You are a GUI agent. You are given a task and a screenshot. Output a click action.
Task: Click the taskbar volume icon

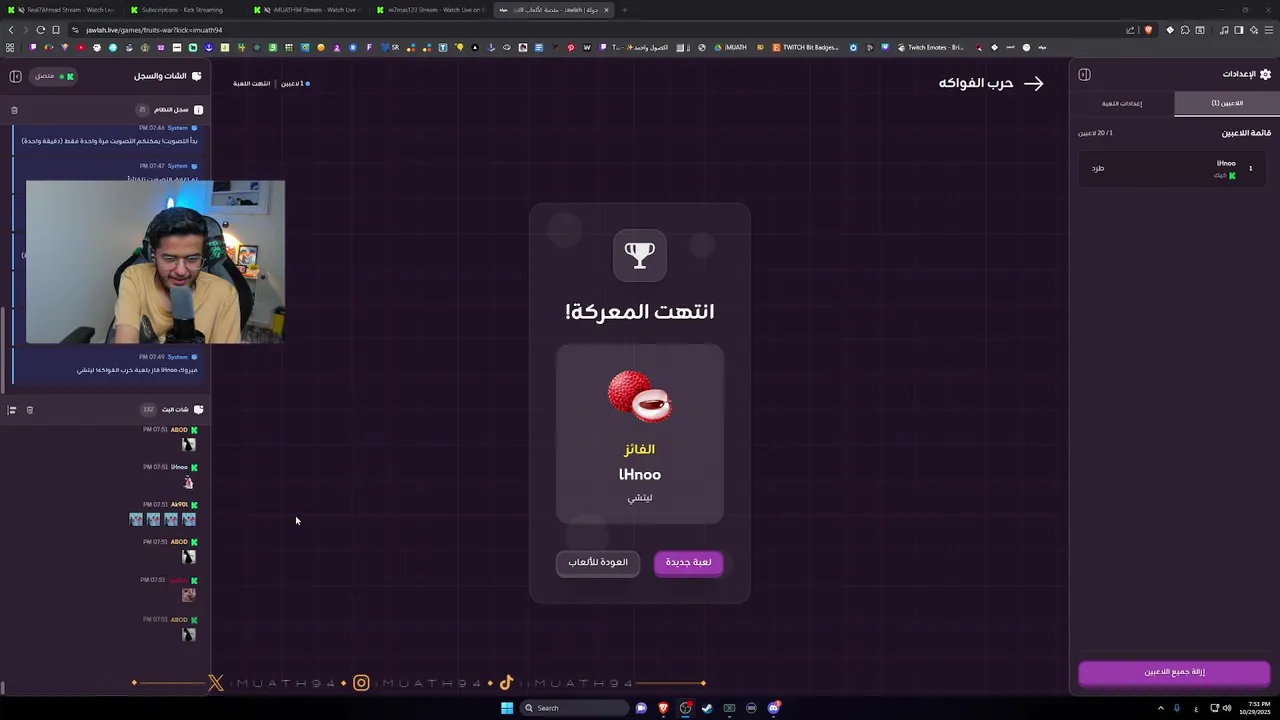coord(1227,708)
